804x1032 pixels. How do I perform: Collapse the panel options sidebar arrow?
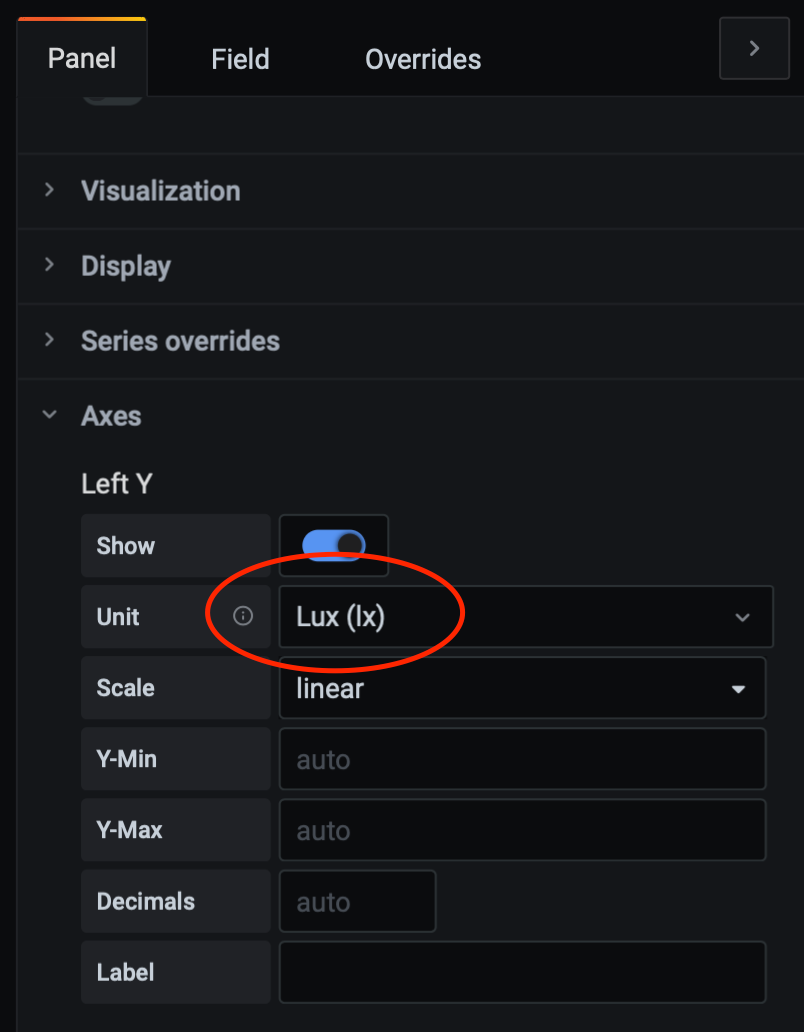tap(754, 48)
